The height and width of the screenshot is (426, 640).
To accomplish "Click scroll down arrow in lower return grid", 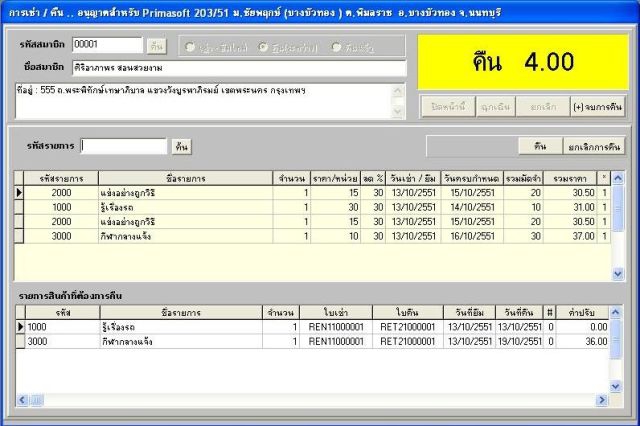I will [x=617, y=386].
